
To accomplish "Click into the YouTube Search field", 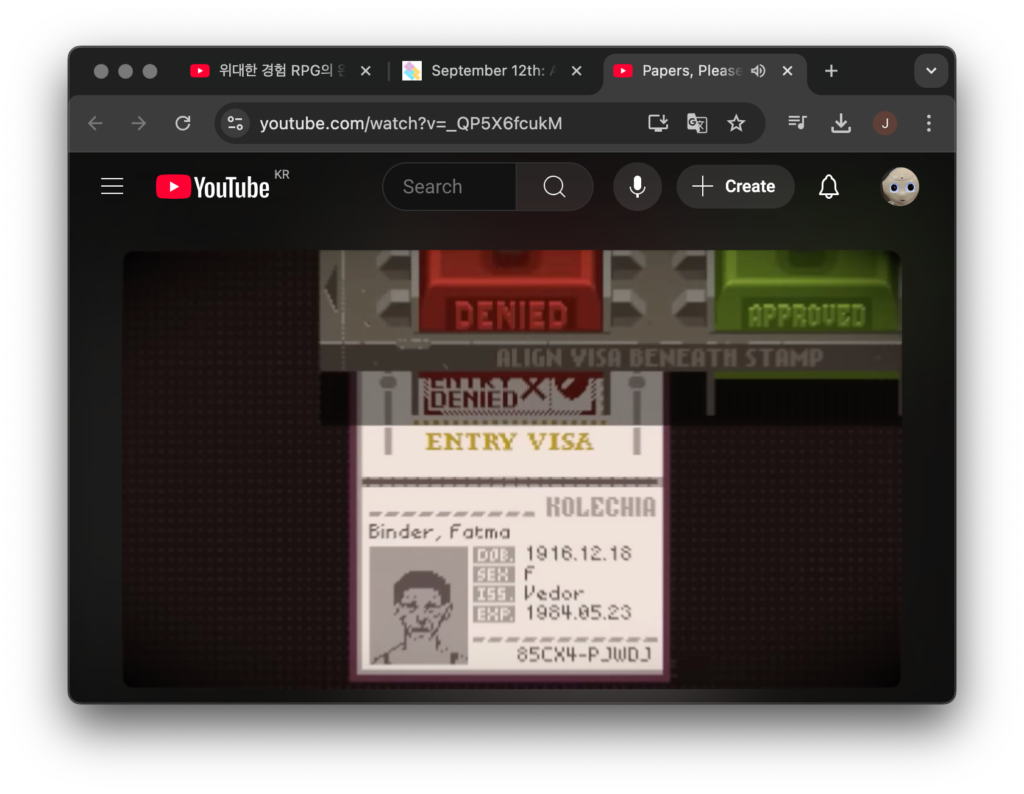I will pos(450,187).
